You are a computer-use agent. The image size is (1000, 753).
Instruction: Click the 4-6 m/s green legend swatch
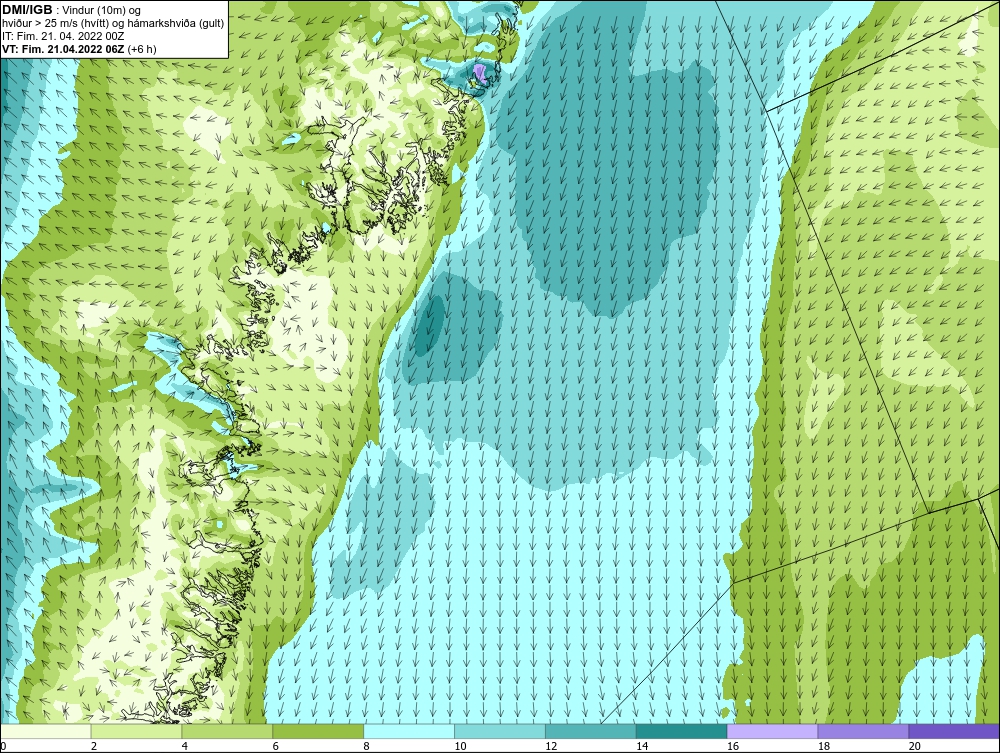(x=227, y=731)
